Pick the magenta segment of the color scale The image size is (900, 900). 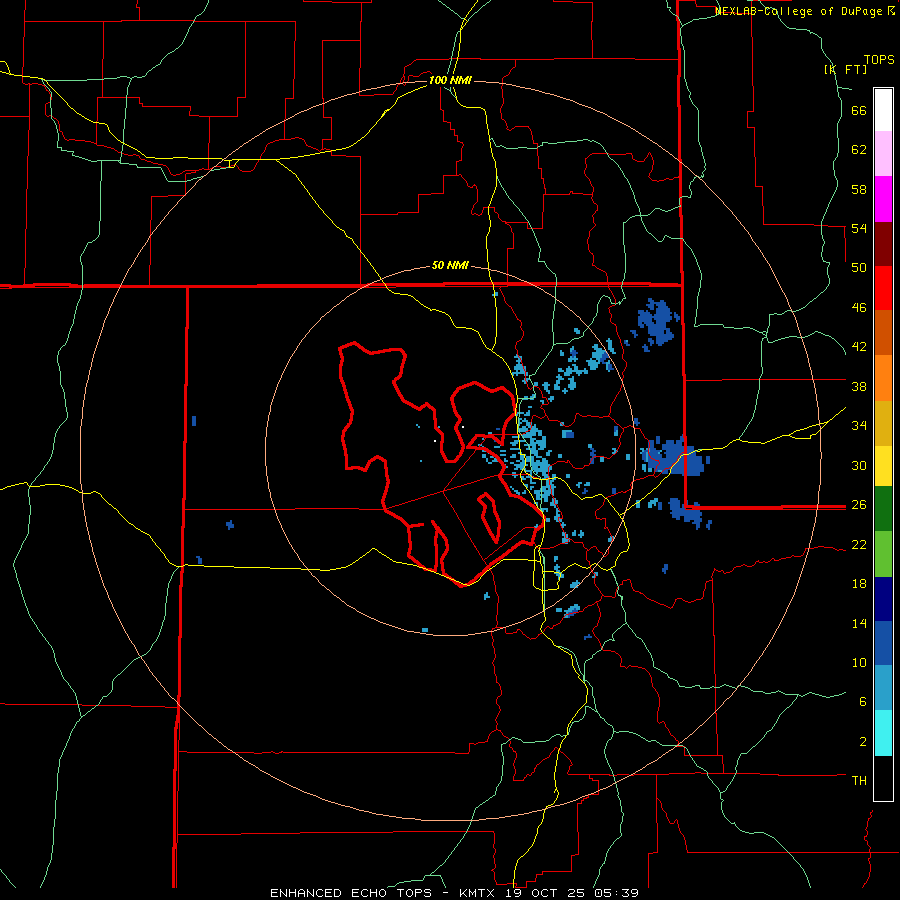click(x=883, y=199)
